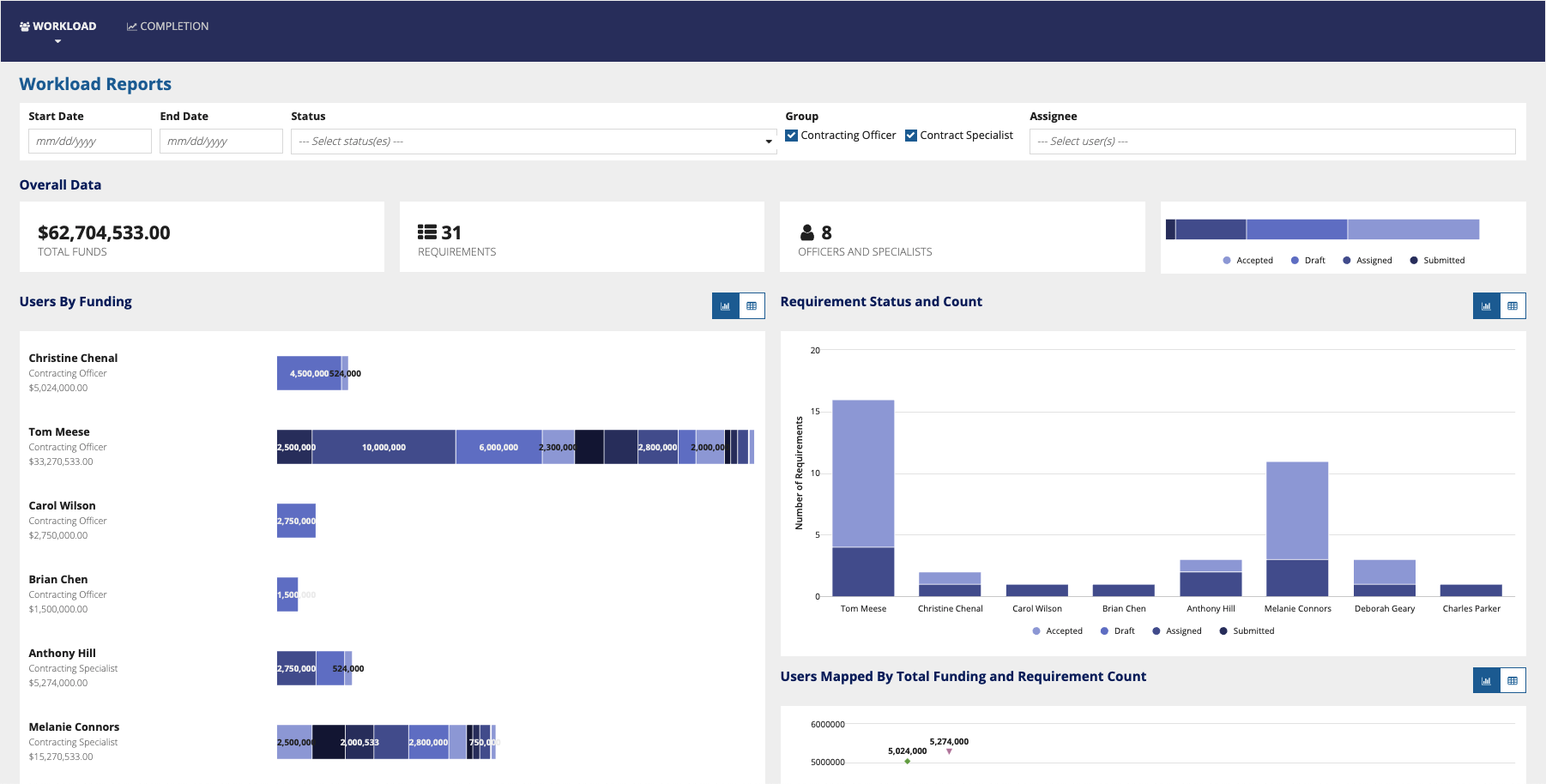
Task: Toggle Accepted in requirement chart legend
Action: (x=1058, y=631)
